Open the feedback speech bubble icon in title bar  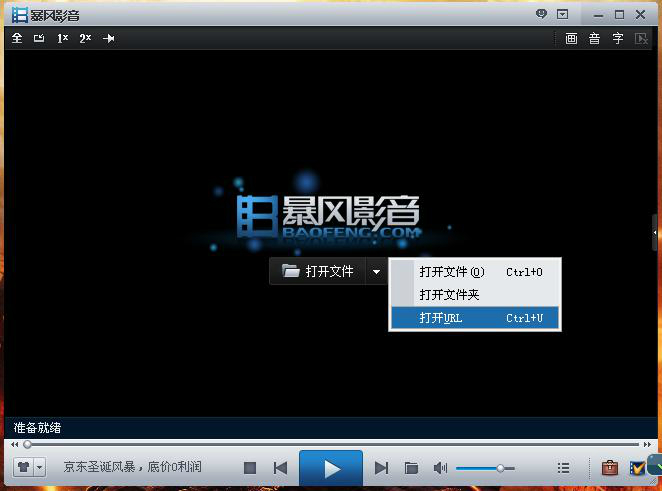[x=541, y=14]
